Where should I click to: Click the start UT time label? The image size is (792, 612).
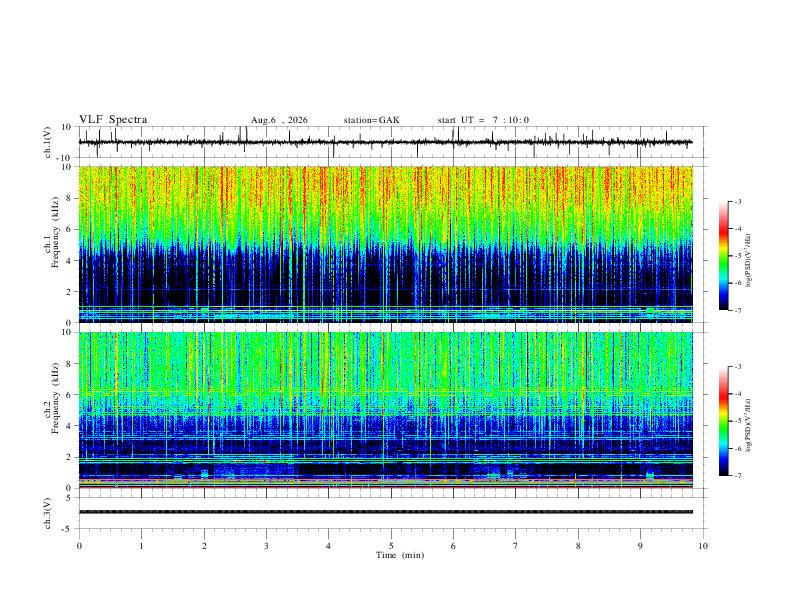coord(483,120)
